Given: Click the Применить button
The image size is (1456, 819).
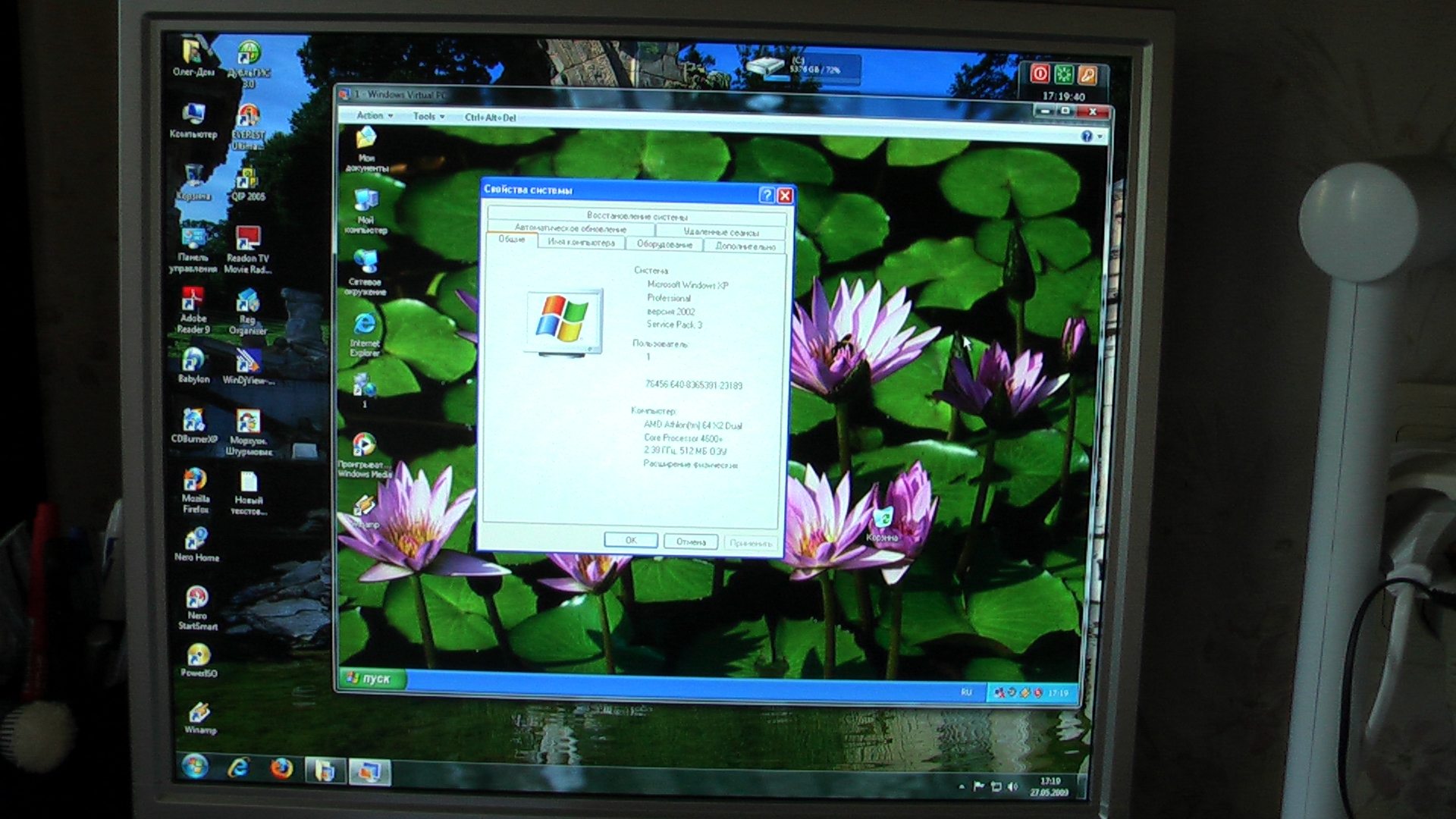Looking at the screenshot, I should pos(751,544).
